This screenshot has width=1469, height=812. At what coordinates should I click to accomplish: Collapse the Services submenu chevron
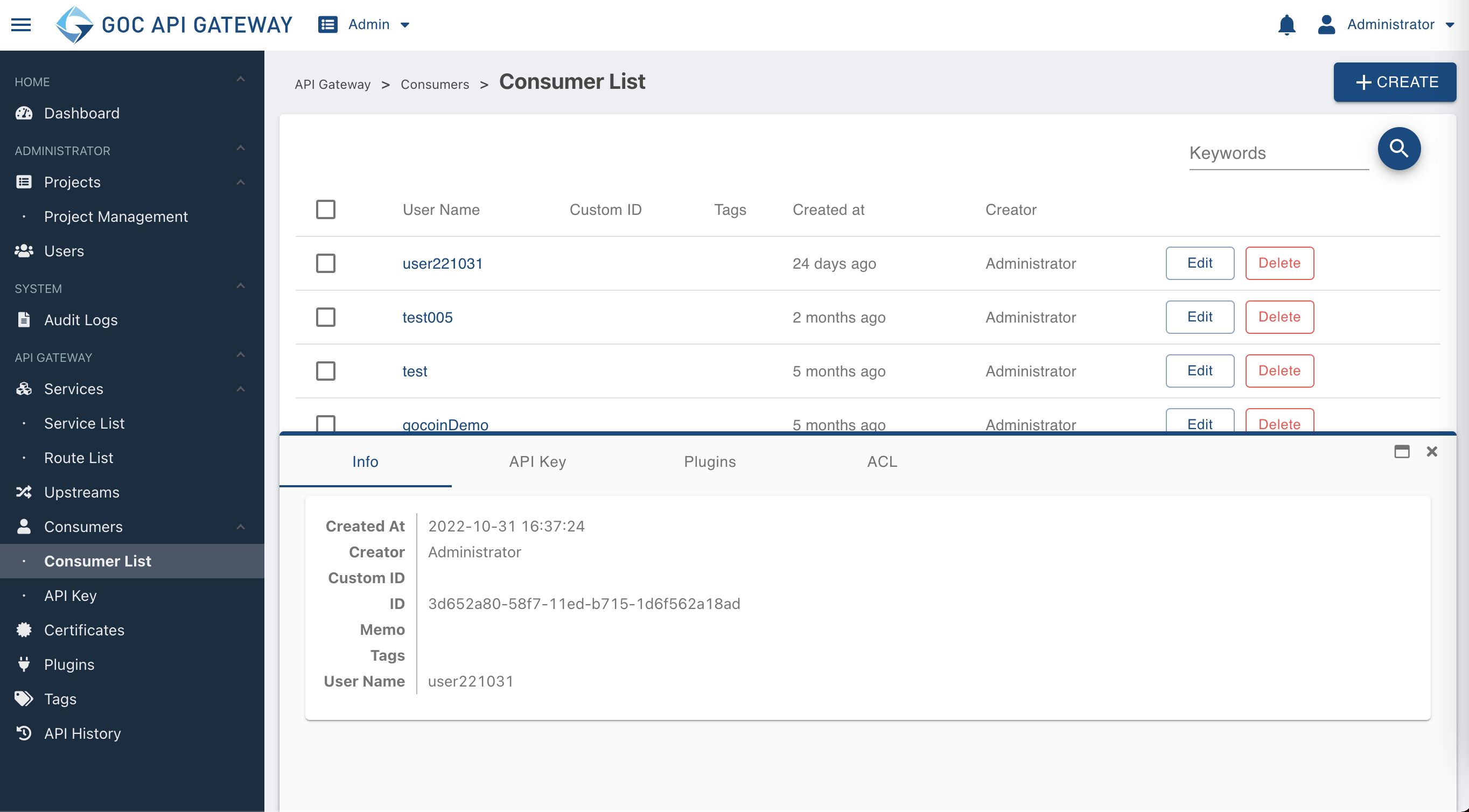point(241,389)
